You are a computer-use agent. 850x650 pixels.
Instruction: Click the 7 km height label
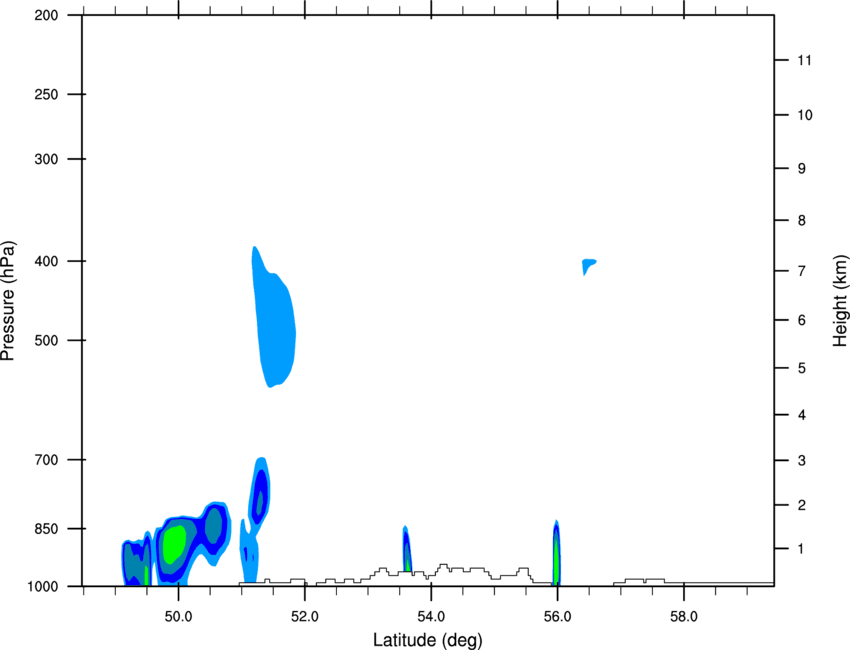pyautogui.click(x=802, y=271)
